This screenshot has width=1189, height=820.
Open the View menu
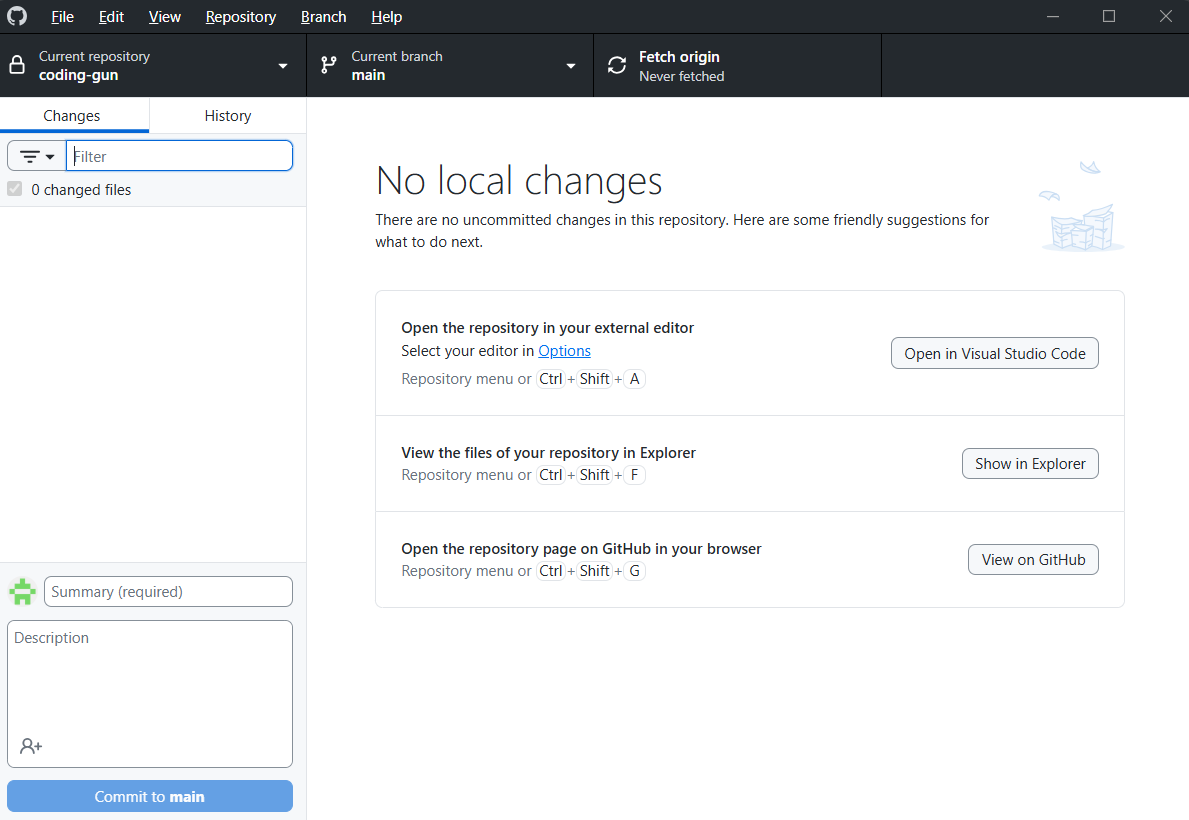165,17
